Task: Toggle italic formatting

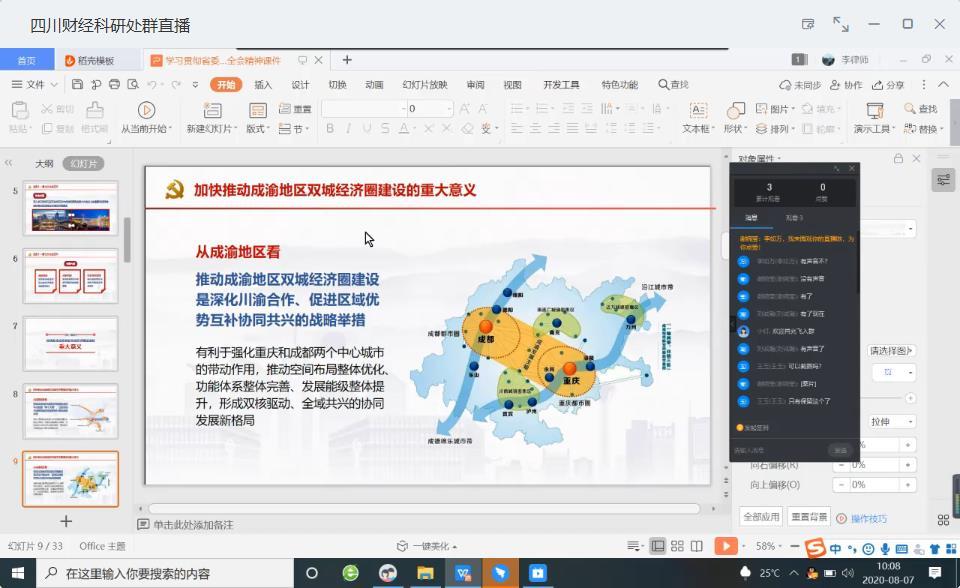Action: tap(347, 128)
